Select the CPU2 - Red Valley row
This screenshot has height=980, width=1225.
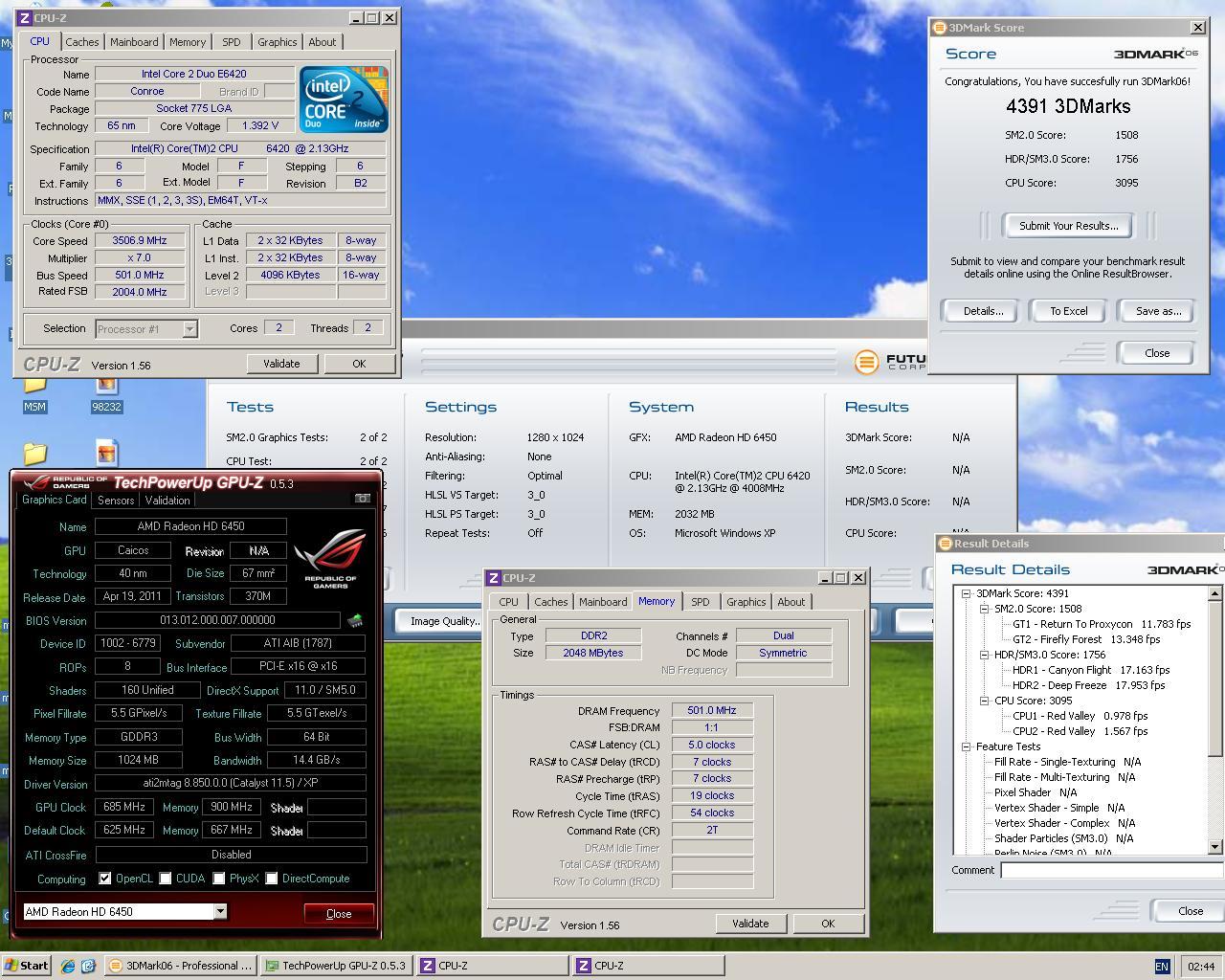point(1080,731)
